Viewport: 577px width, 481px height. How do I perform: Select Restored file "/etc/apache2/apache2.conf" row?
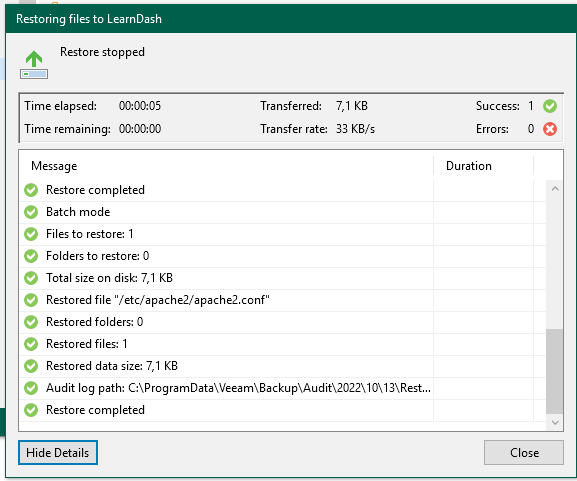coord(283,300)
